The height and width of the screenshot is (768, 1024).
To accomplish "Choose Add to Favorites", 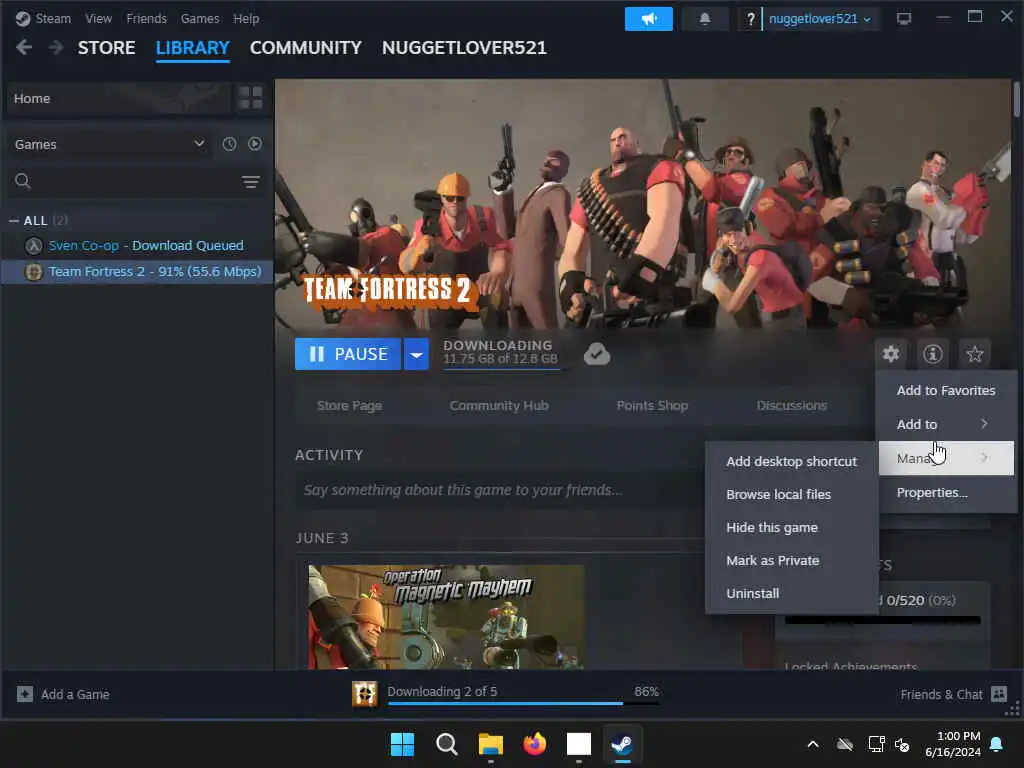I will pos(946,391).
